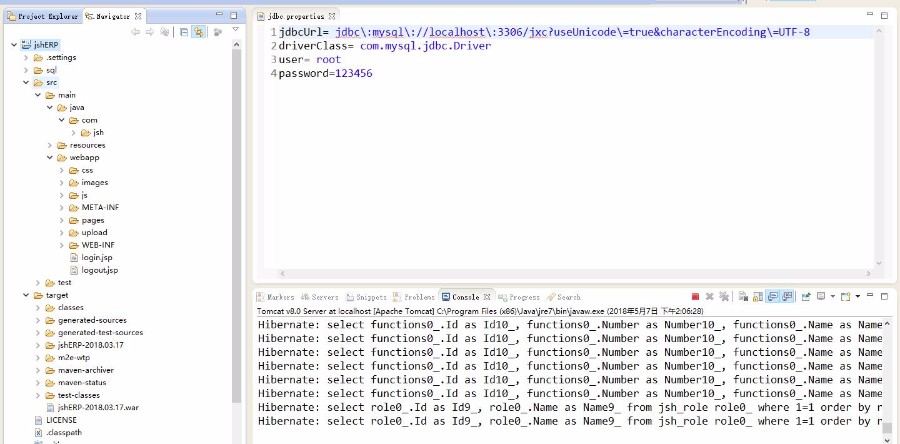
Task: Open Navigator View Menu triangle
Action: pyautogui.click(x=235, y=30)
